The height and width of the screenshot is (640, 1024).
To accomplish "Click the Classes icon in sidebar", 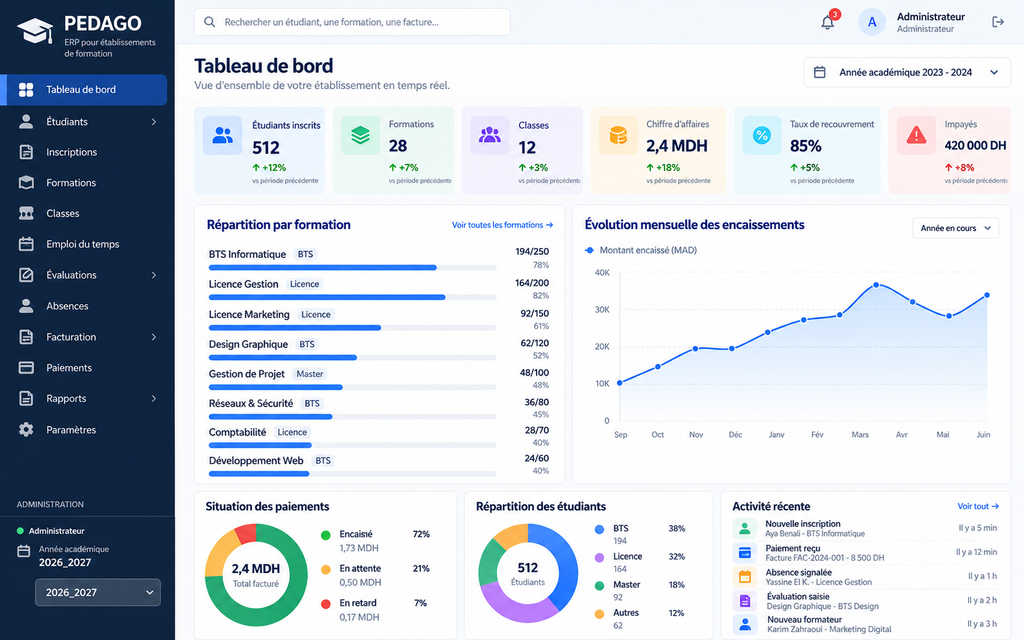I will coord(26,214).
